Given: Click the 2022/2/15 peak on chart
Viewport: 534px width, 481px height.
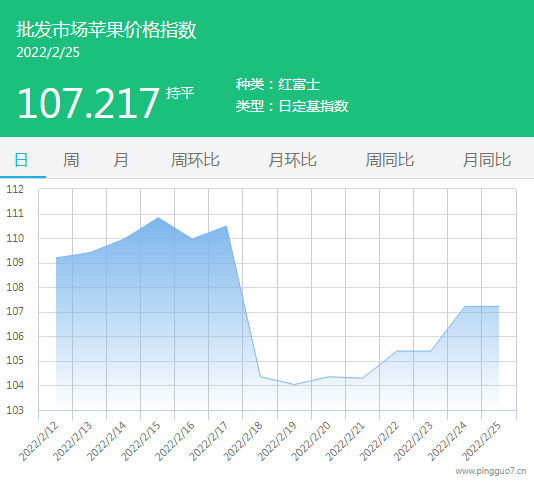Looking at the screenshot, I should 158,217.
